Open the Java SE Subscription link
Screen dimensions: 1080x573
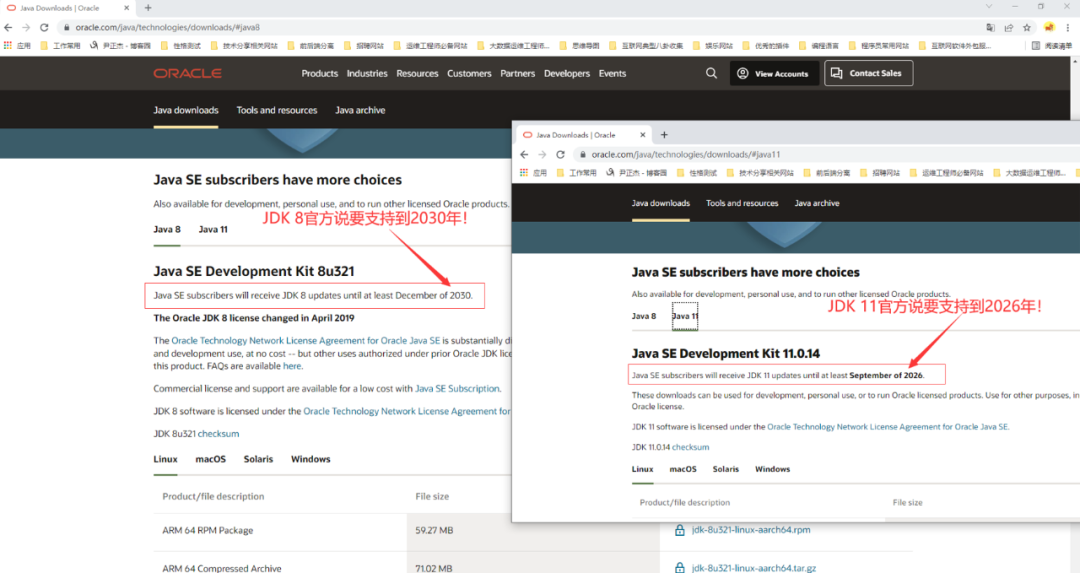(457, 388)
